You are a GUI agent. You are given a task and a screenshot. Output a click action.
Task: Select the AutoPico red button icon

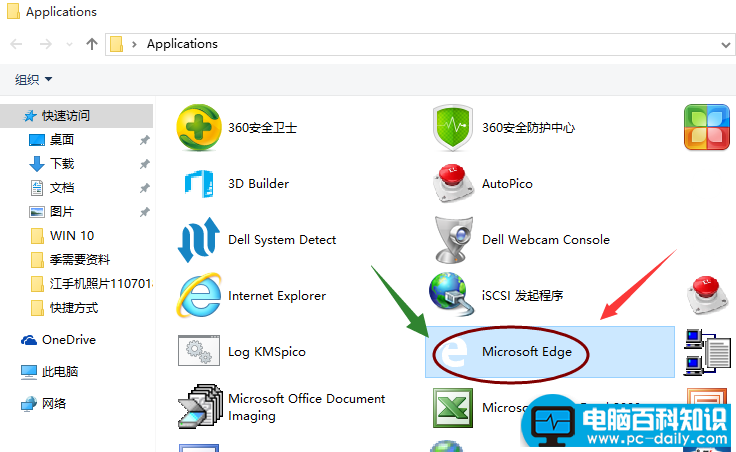coord(452,184)
